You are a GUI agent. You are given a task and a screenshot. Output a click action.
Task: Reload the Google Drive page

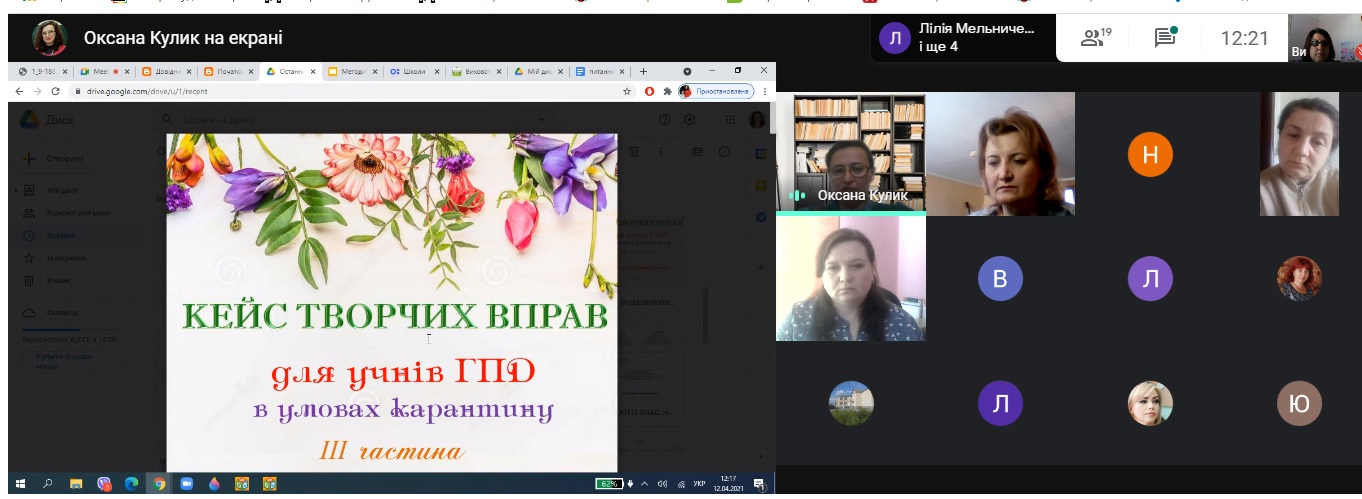[54, 91]
